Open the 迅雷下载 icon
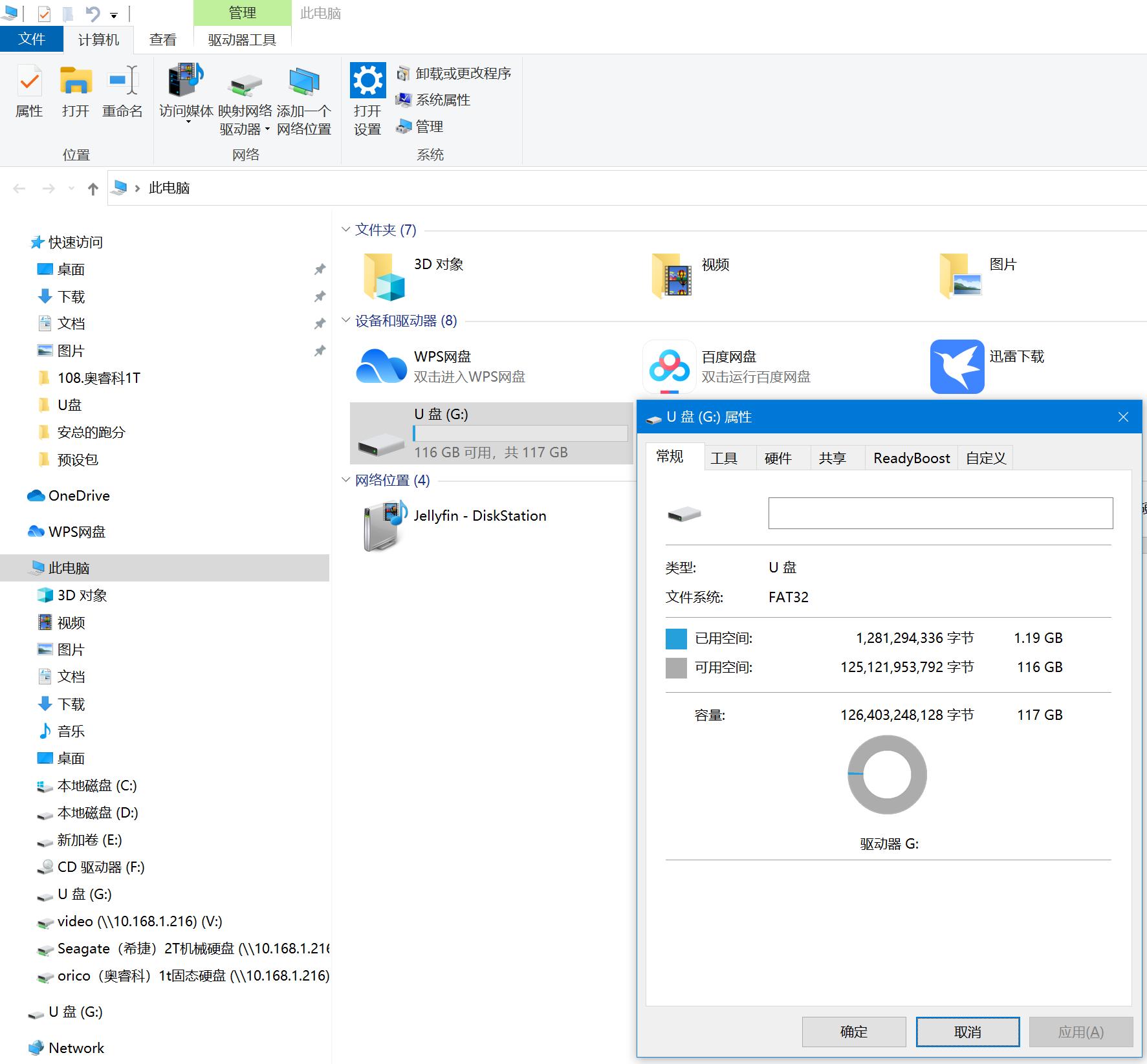 pos(957,367)
